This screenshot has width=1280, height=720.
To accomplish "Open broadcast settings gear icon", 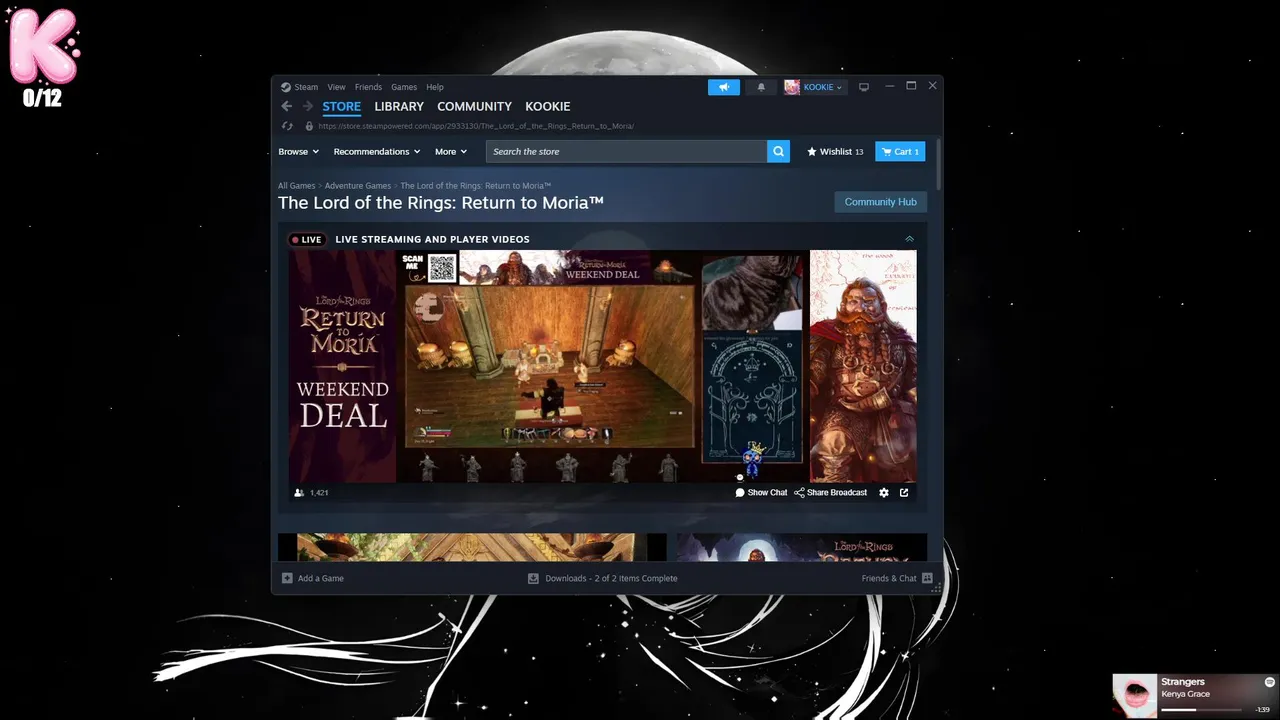I will click(x=884, y=493).
